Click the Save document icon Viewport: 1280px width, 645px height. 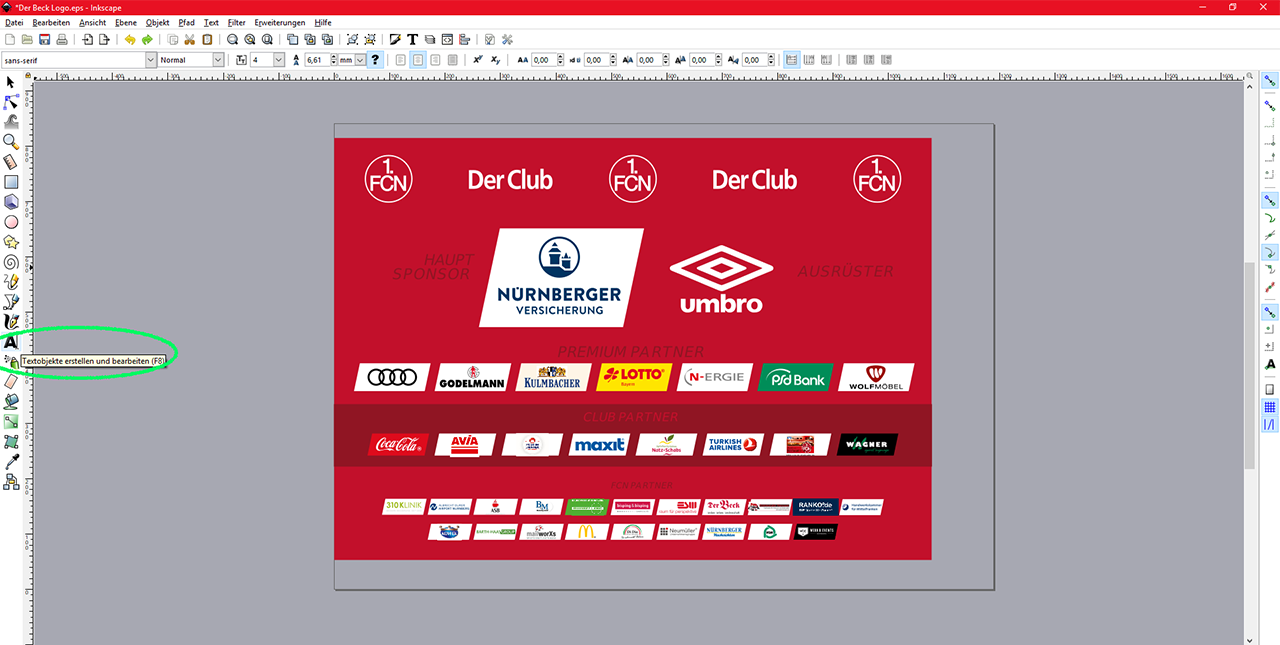[45, 40]
